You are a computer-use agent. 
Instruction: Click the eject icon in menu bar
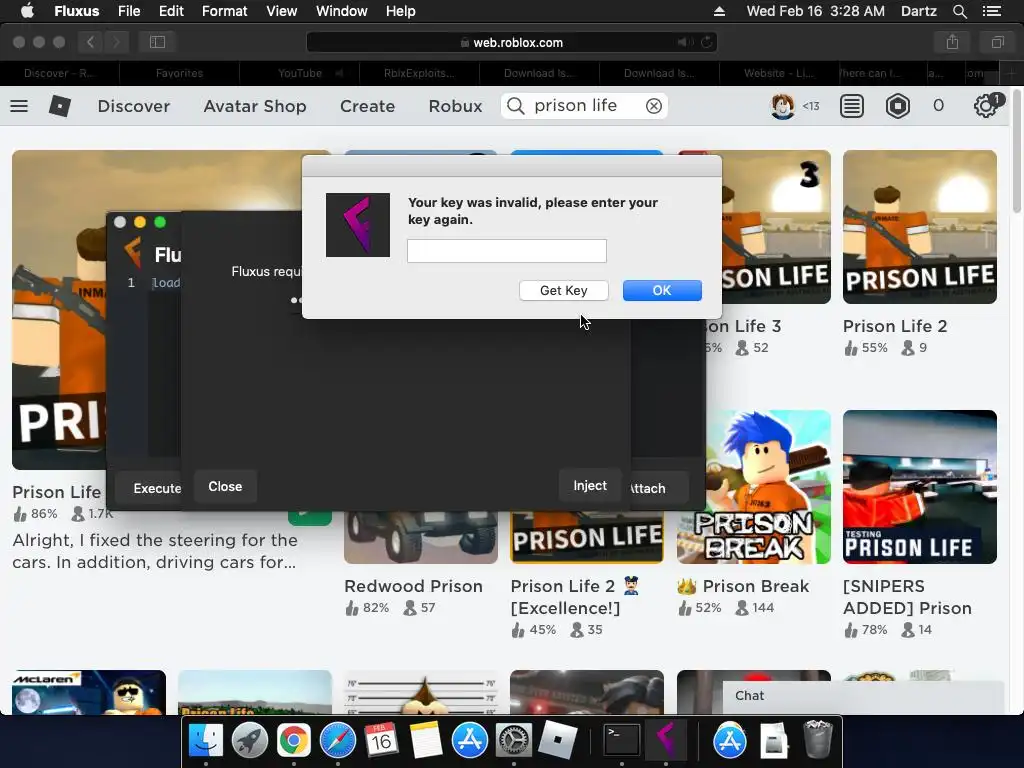[719, 11]
